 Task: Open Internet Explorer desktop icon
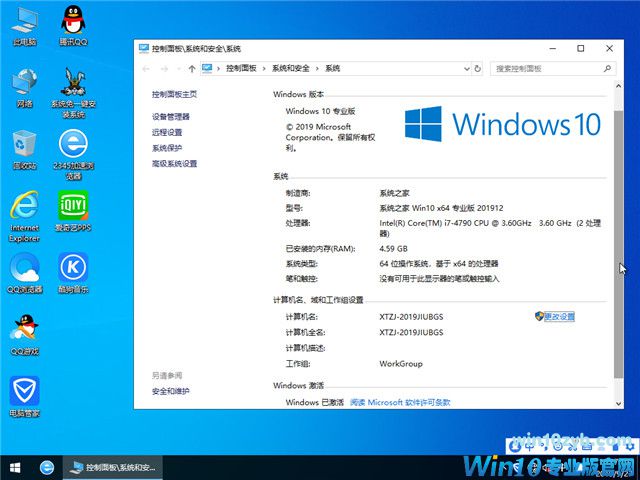(24, 217)
